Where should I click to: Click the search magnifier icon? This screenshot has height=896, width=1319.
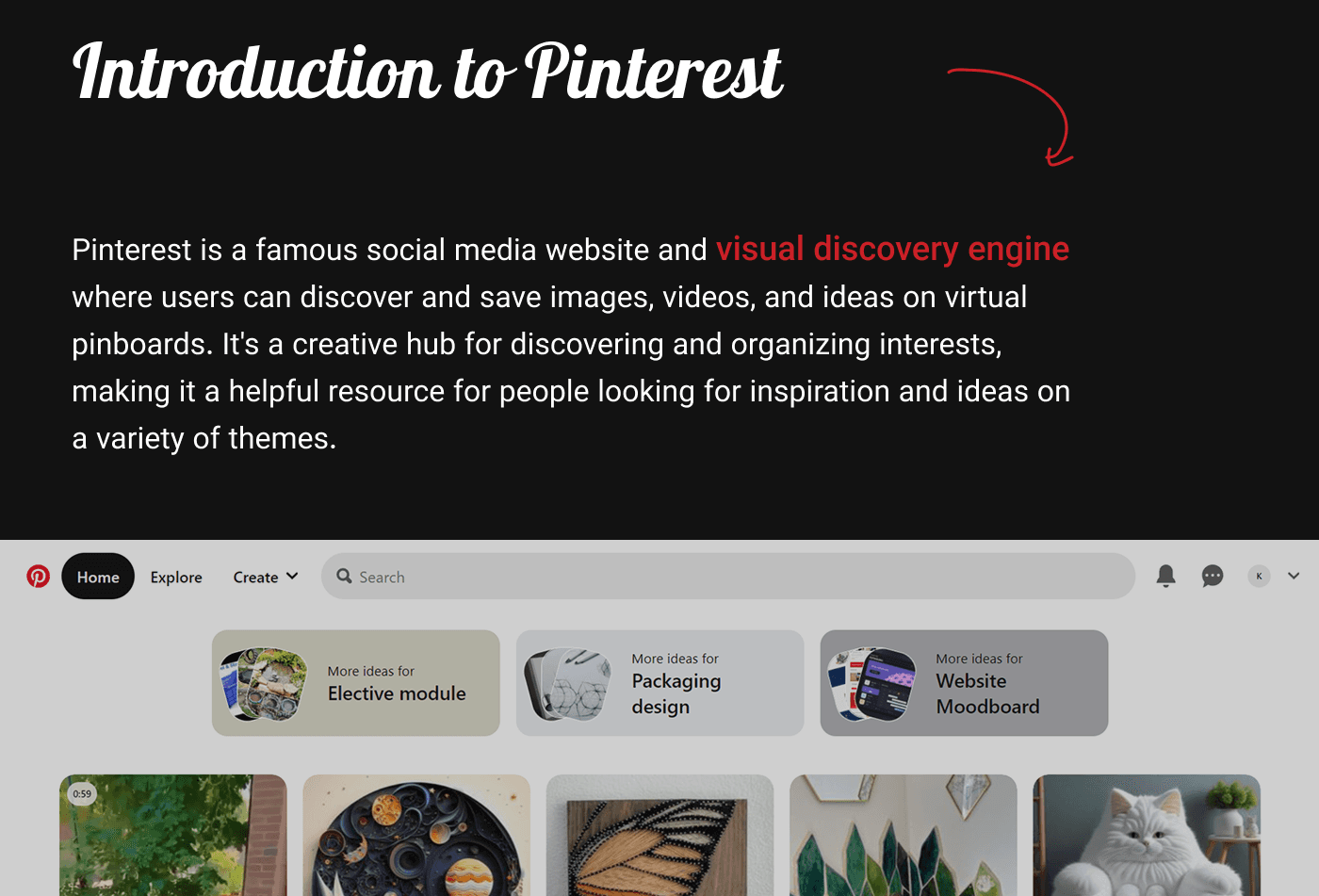tap(345, 576)
